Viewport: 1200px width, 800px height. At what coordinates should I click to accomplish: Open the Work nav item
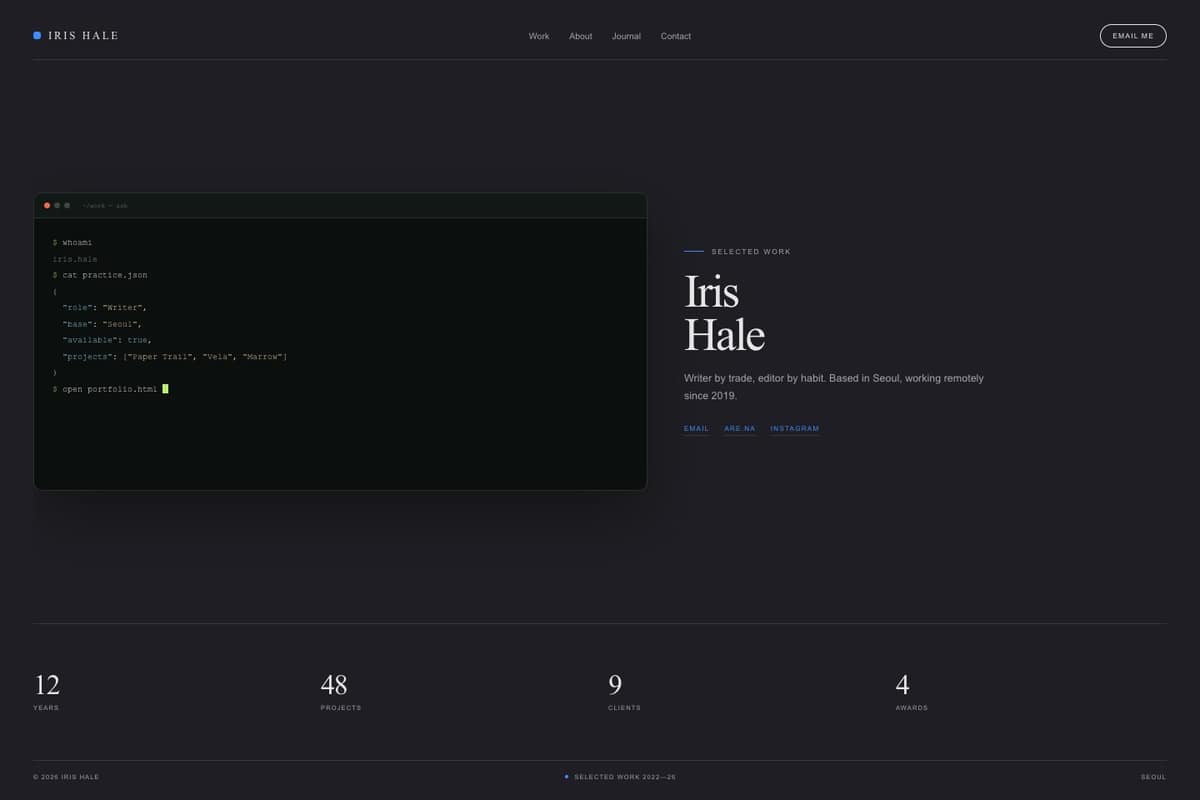539,36
